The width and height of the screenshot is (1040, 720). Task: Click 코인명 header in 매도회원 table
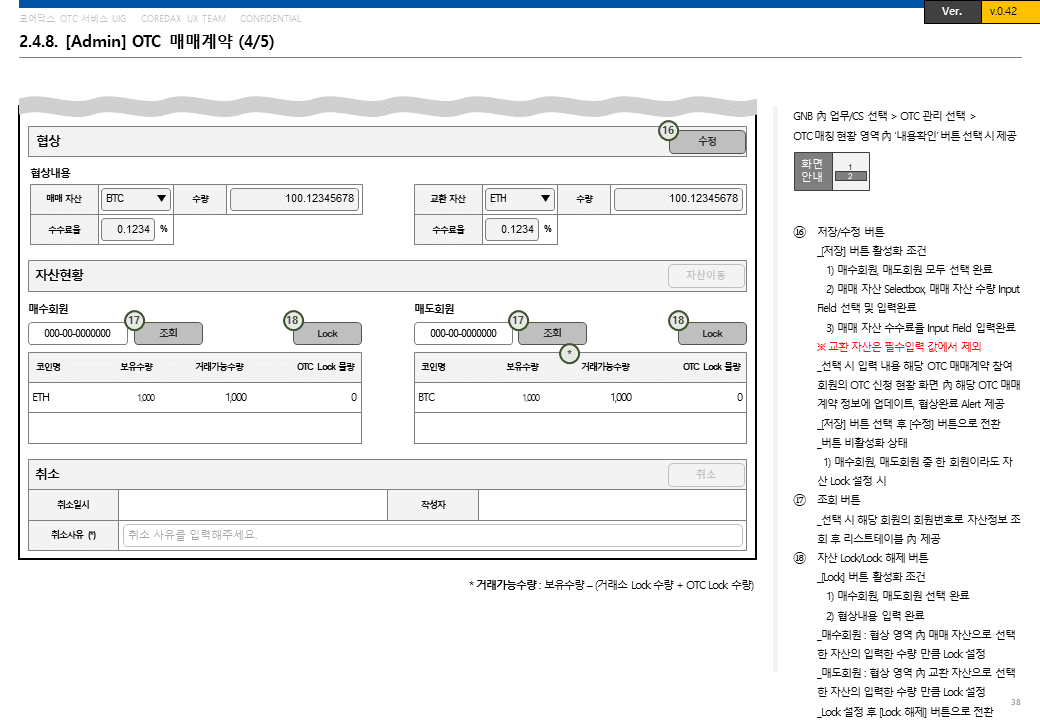tap(433, 367)
